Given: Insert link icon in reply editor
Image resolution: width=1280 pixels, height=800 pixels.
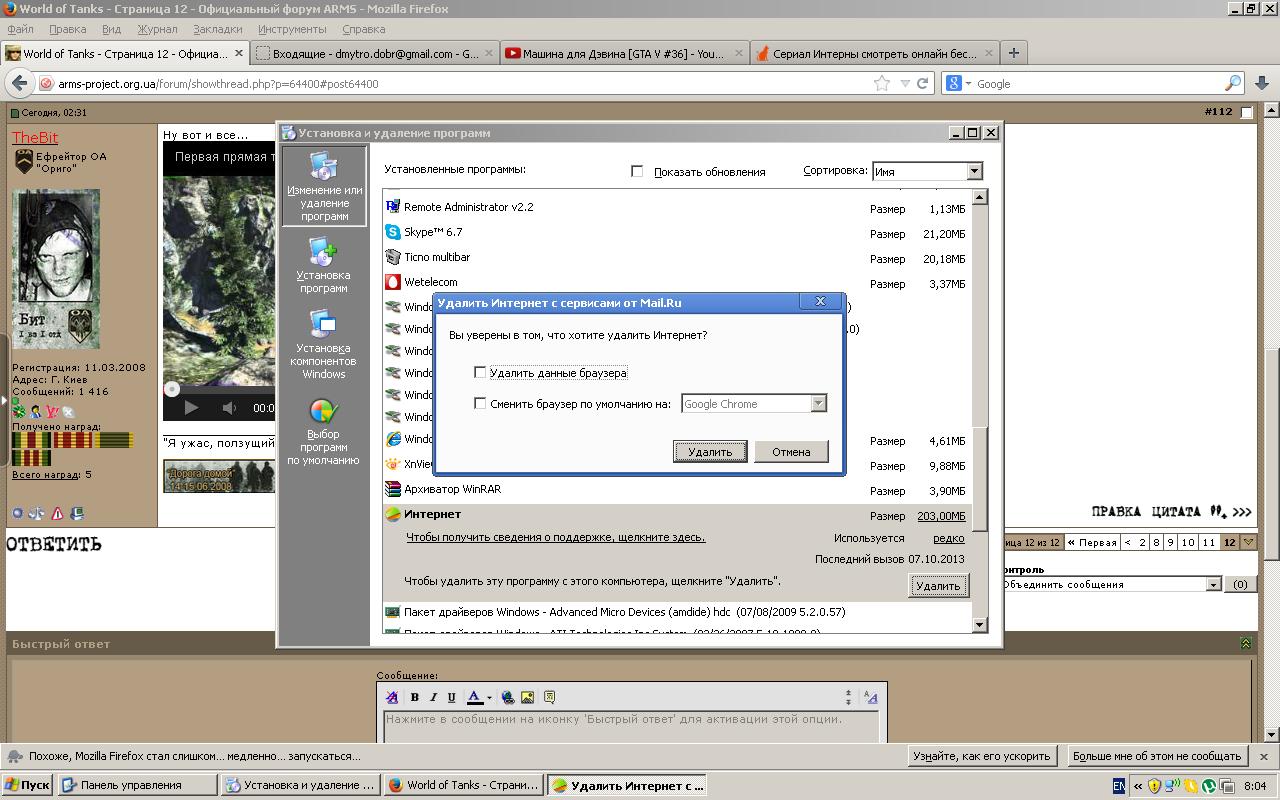Looking at the screenshot, I should [508, 698].
